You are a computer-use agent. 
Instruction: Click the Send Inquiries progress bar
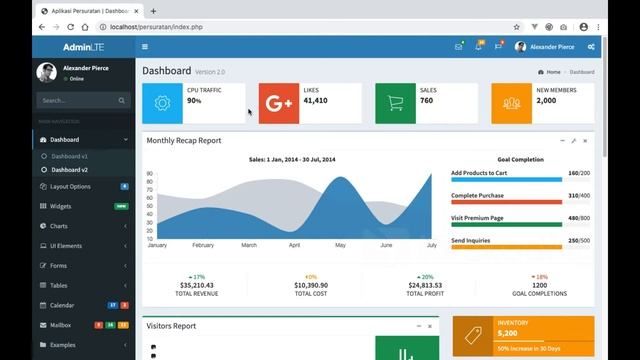tap(520, 247)
